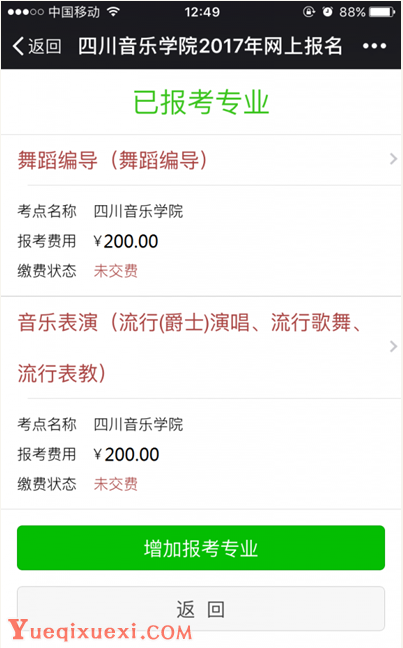Open the three-dot more options menu
403x648 pixels.
[x=374, y=46]
